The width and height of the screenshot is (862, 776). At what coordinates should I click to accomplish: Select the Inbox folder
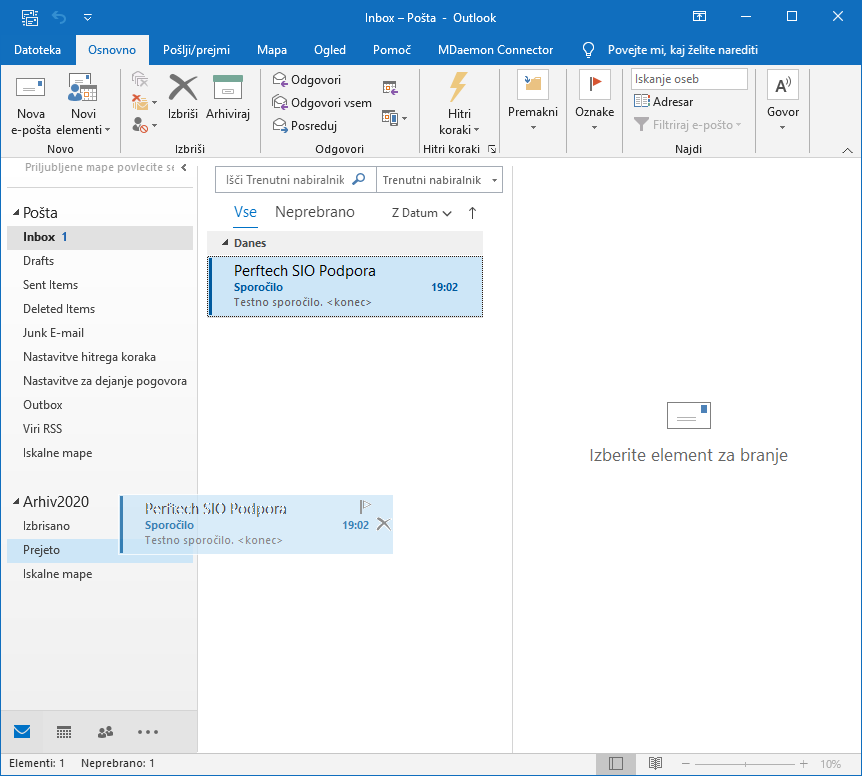(100, 237)
